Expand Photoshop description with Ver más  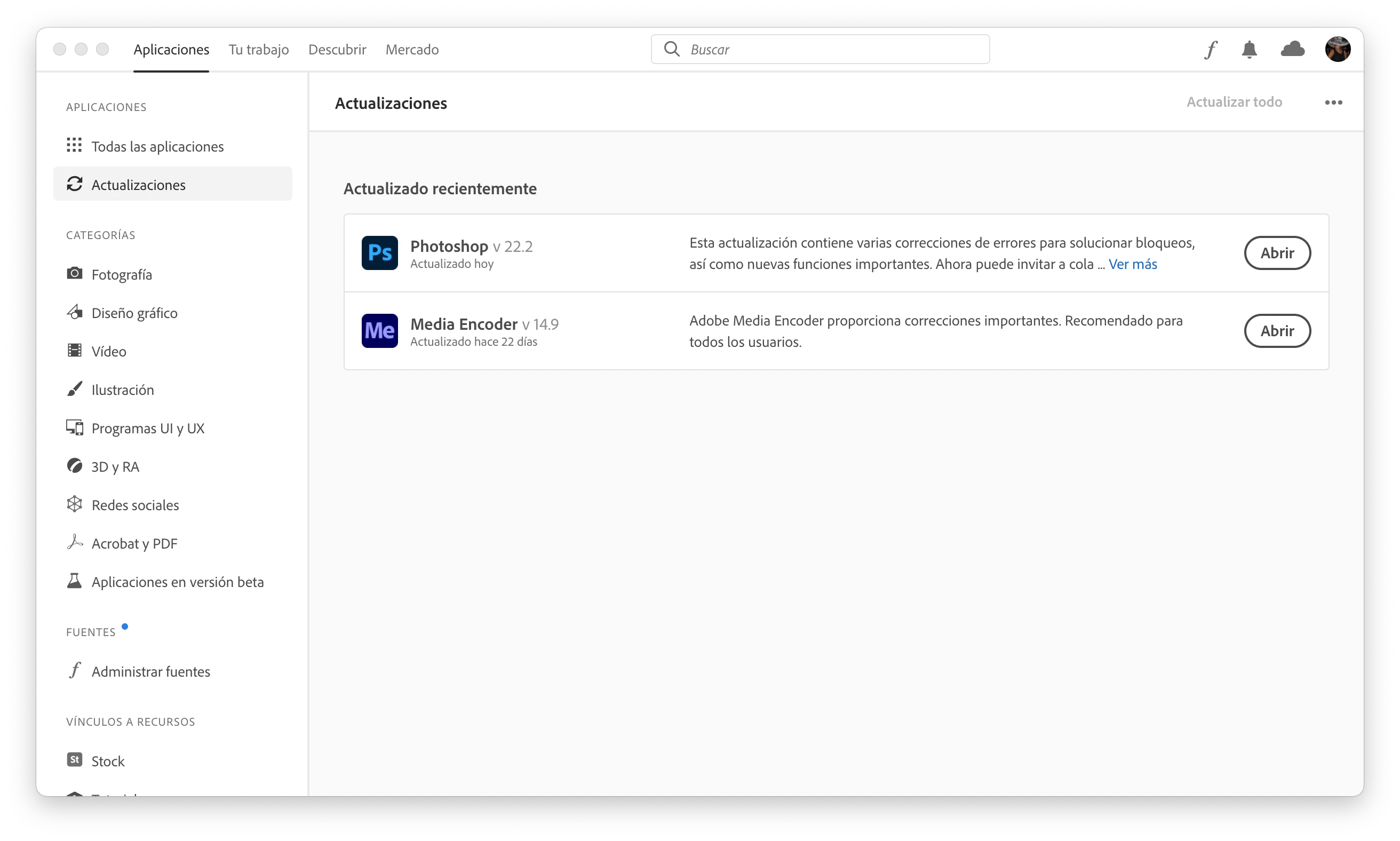[1133, 264]
